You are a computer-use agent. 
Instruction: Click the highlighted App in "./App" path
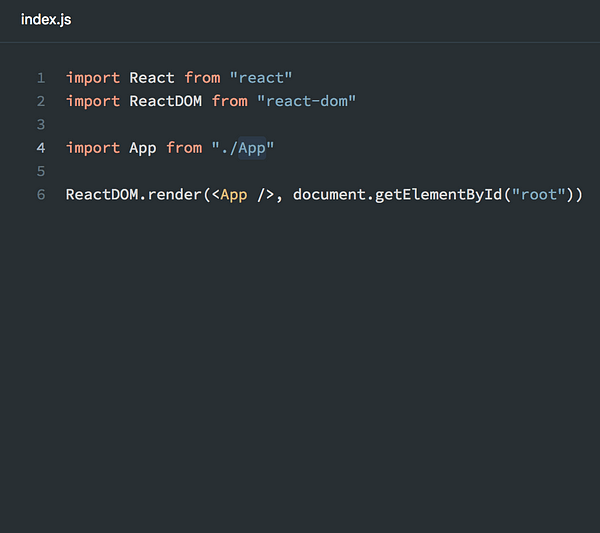252,148
